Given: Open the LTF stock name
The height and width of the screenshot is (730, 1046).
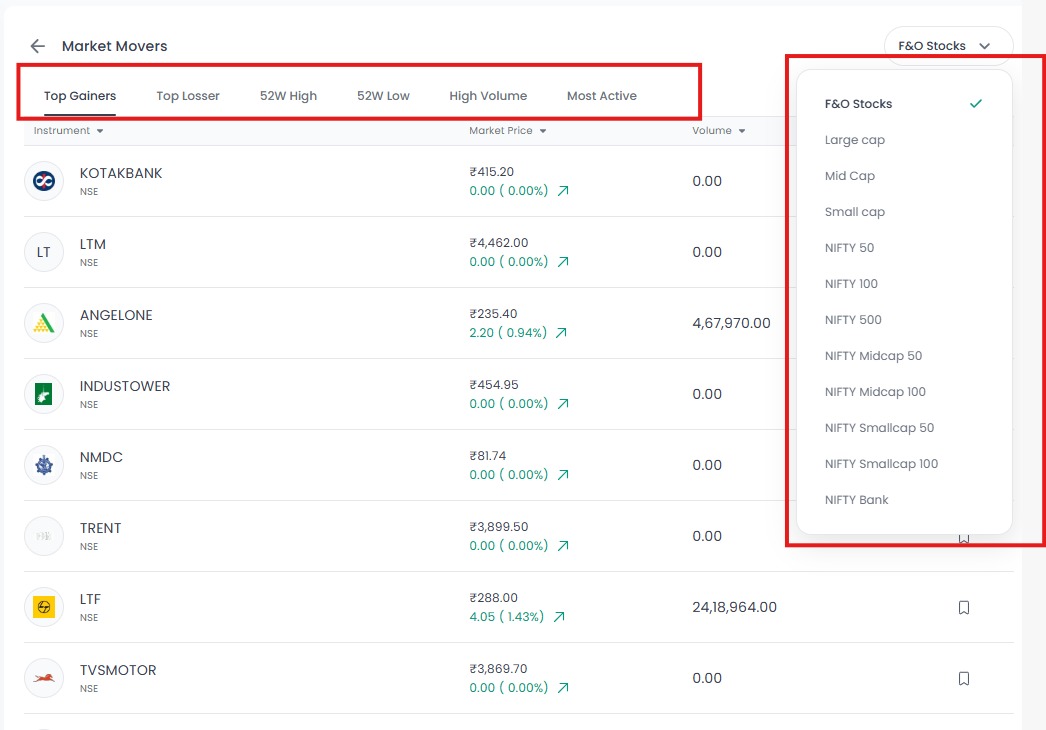Looking at the screenshot, I should tap(90, 599).
